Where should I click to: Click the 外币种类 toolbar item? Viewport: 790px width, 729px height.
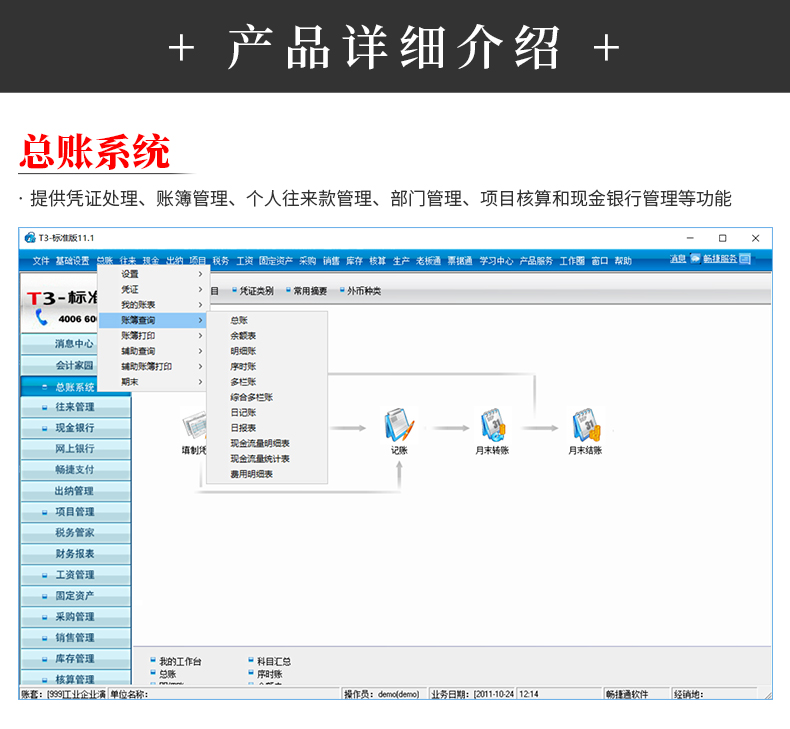tap(363, 291)
